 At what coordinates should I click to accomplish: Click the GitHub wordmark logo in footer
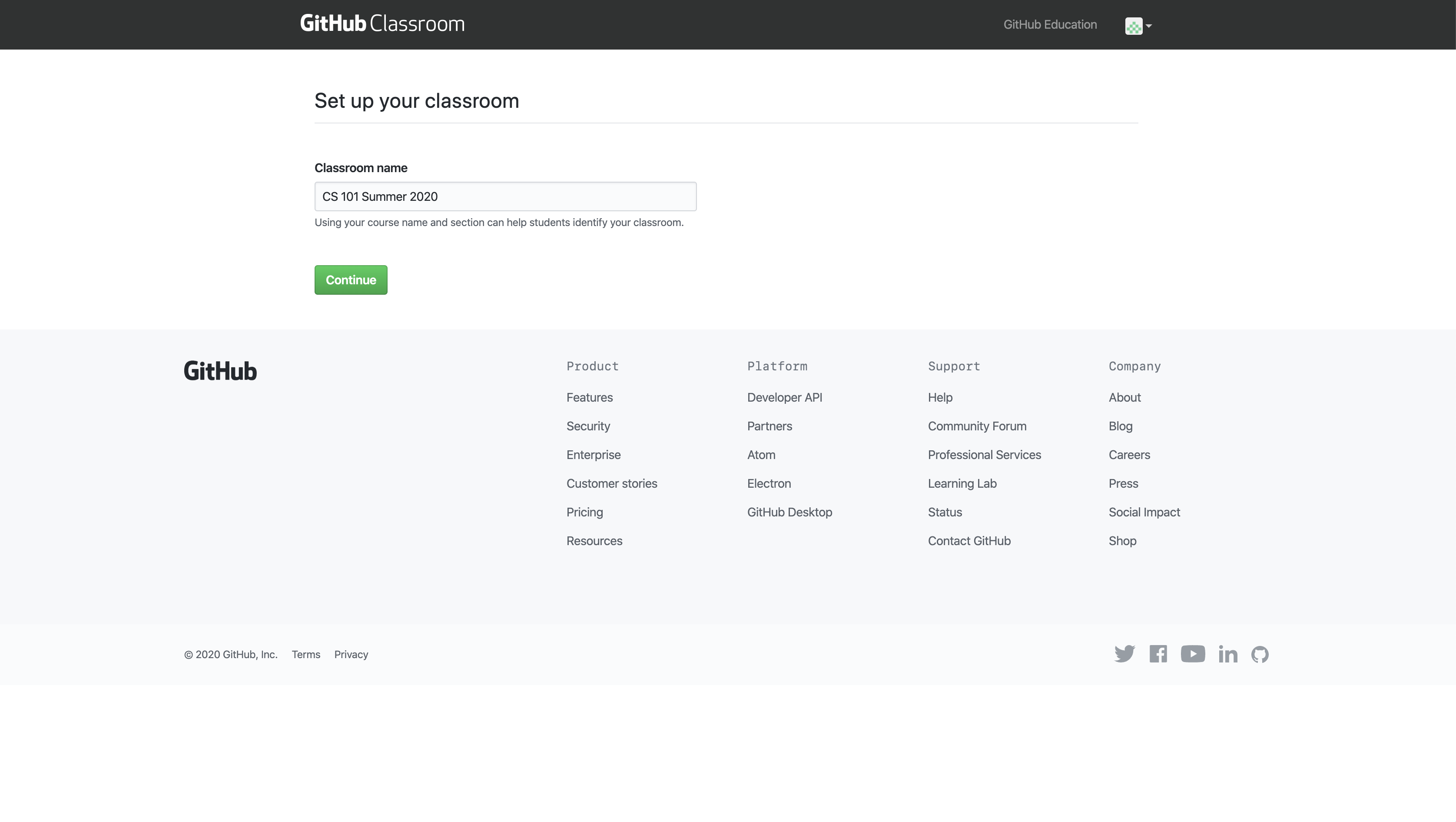[220, 371]
